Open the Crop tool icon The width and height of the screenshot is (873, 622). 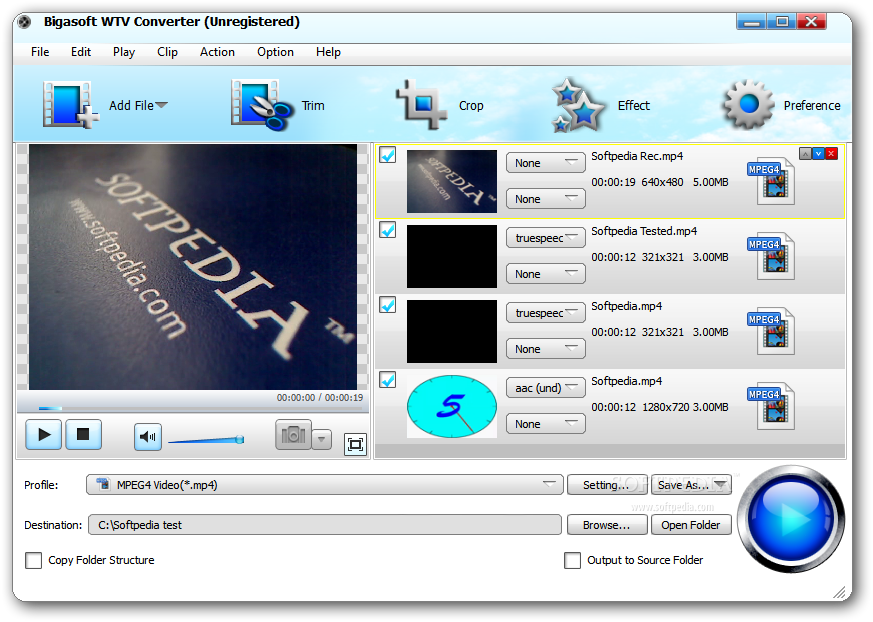421,105
